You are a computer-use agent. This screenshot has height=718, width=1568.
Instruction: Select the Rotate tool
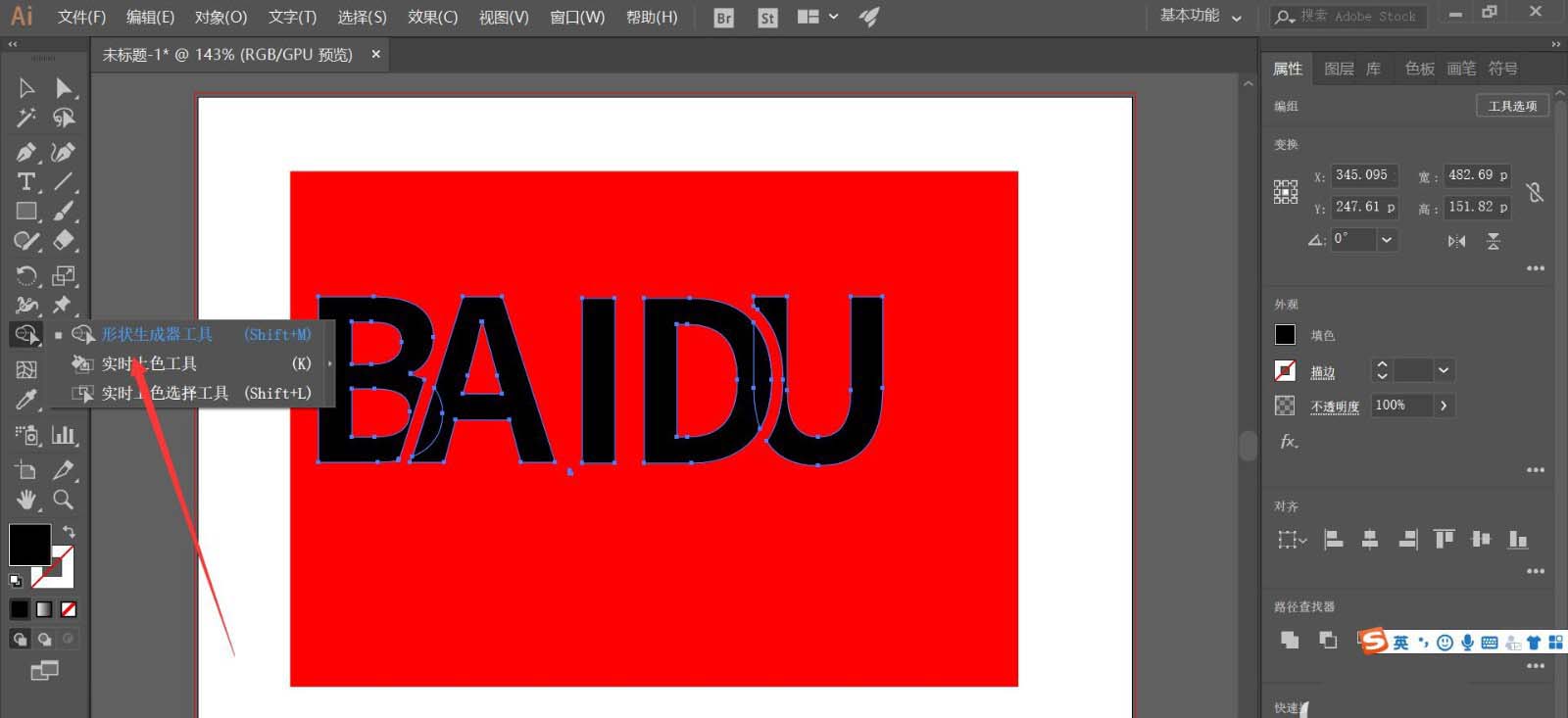coord(26,275)
